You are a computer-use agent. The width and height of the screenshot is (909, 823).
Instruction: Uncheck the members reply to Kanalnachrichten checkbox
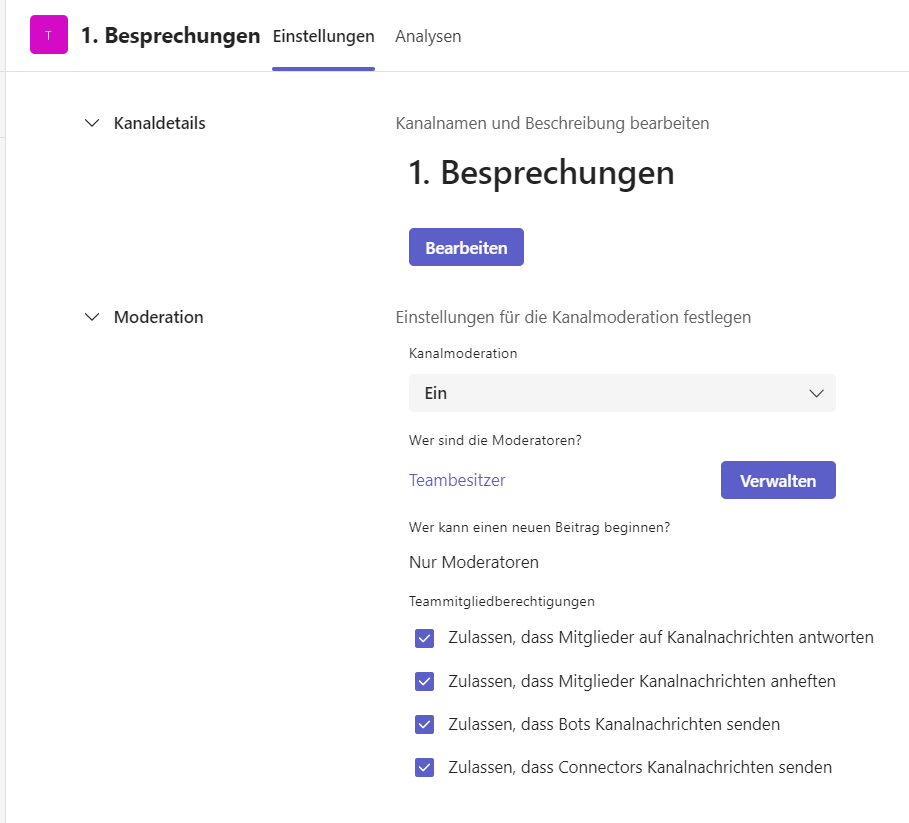[425, 638]
